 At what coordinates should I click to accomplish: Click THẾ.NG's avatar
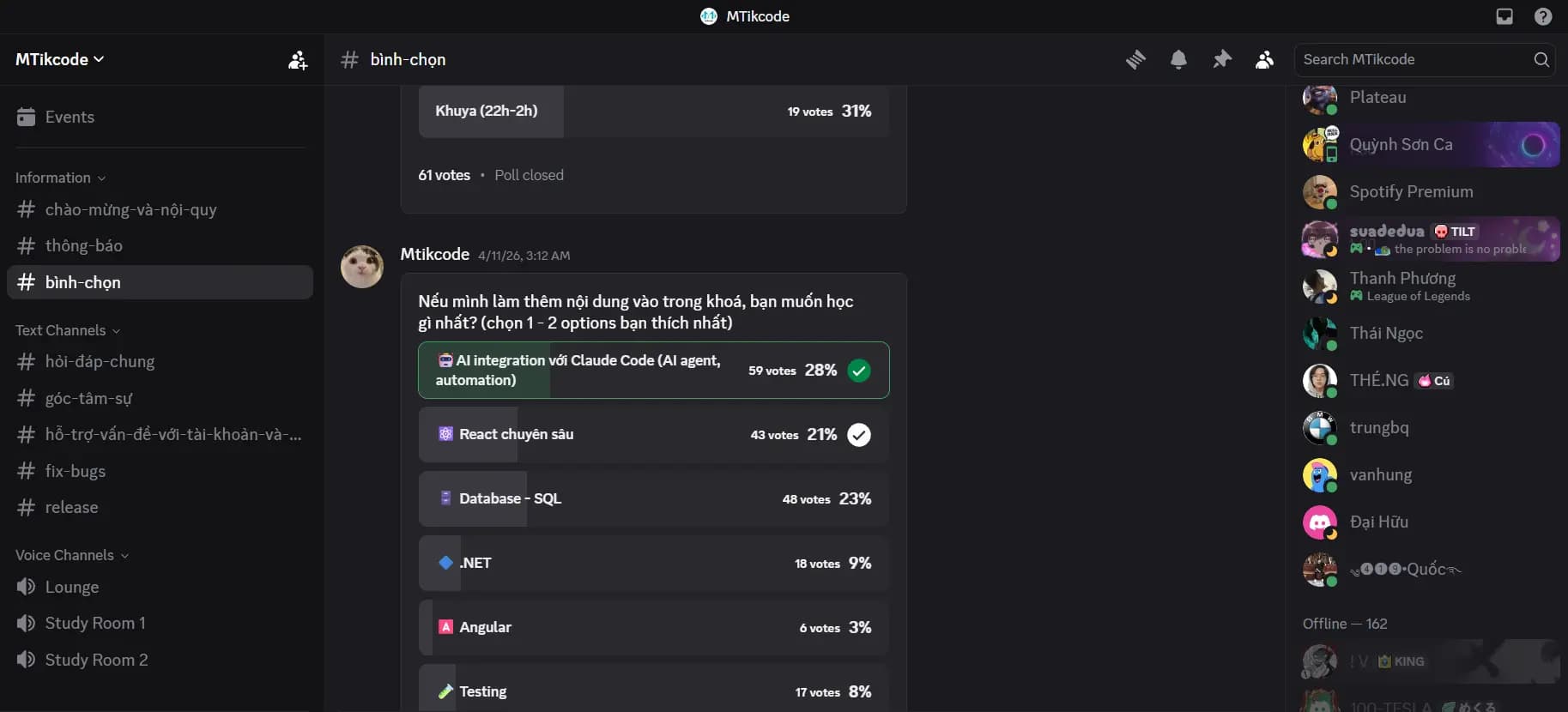pyautogui.click(x=1319, y=380)
